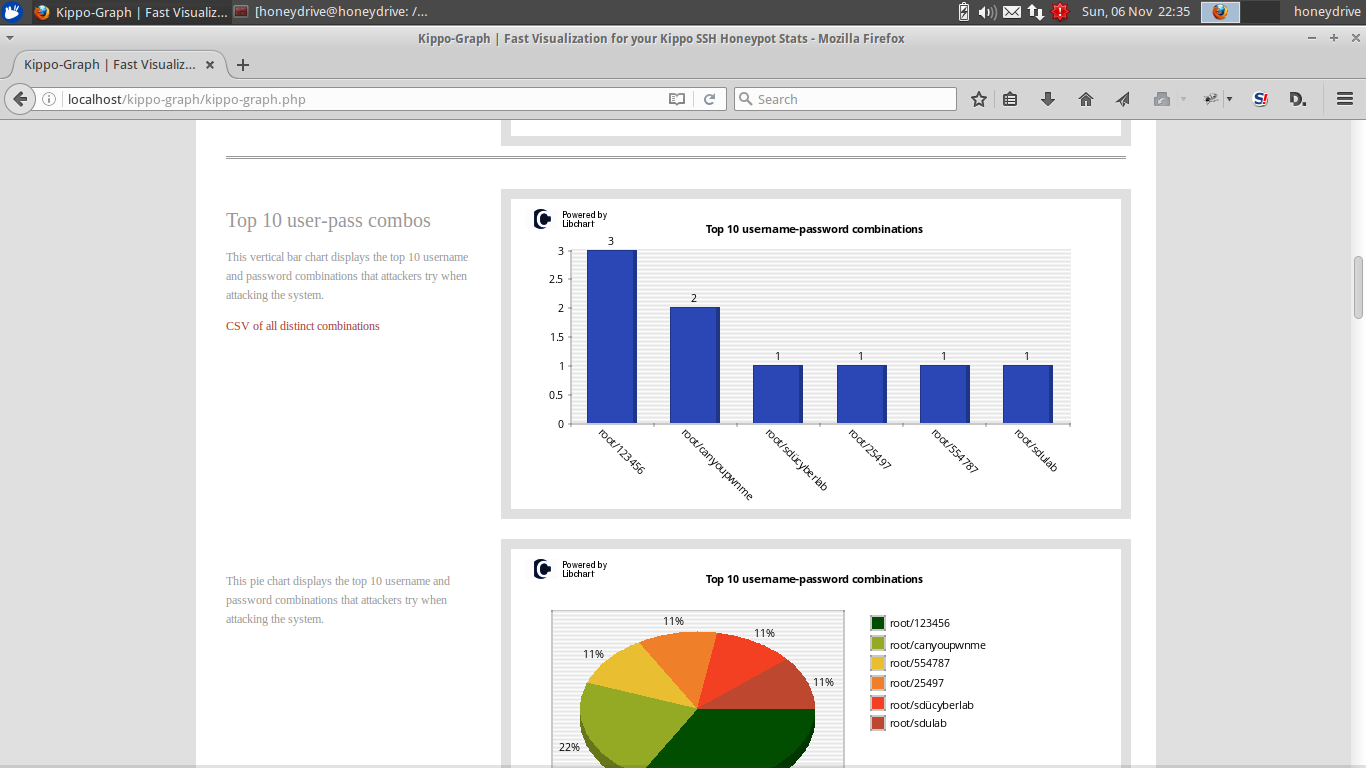Download CSV of all distinct combinations

coord(302,326)
